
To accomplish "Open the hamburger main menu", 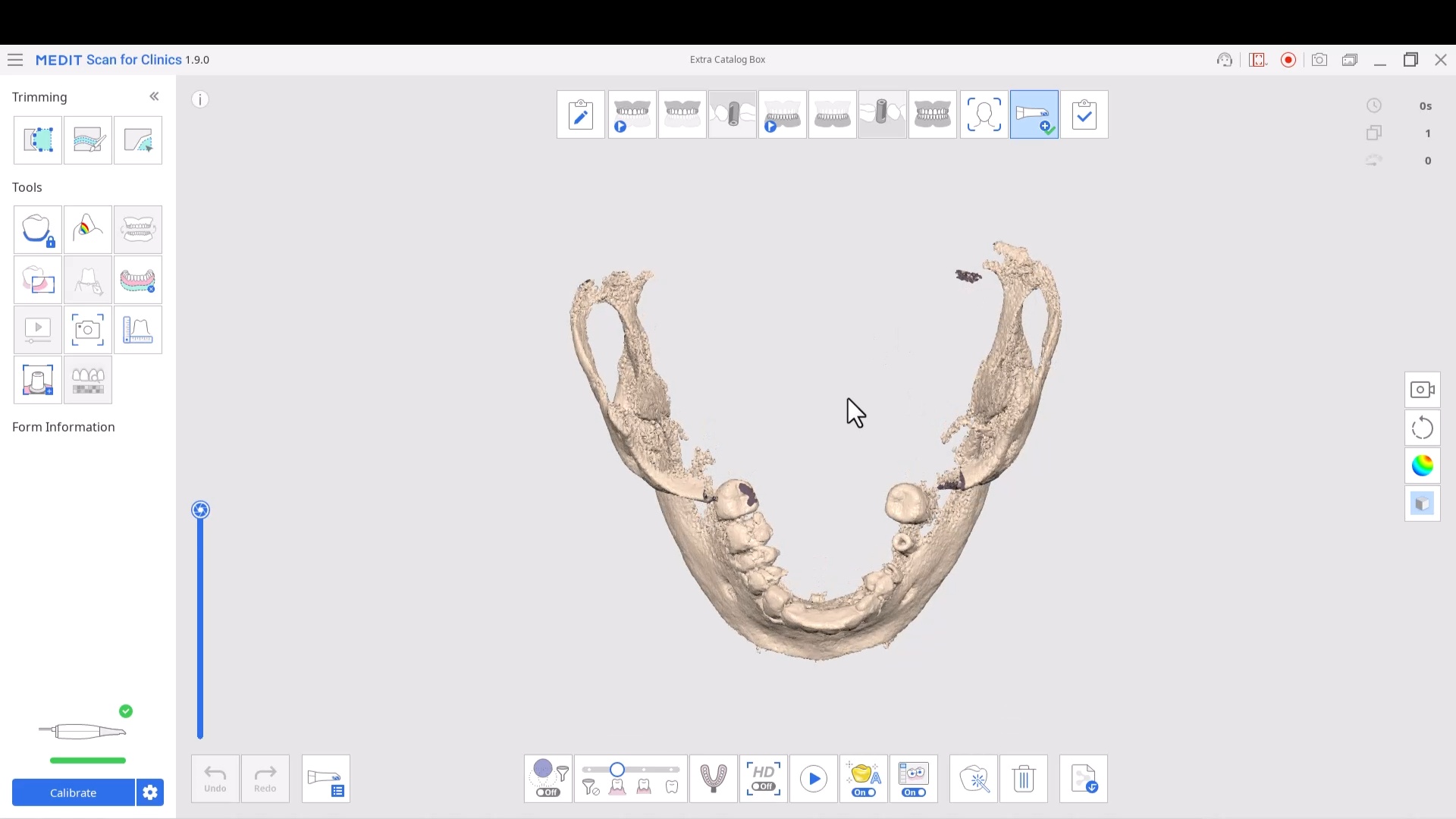I will (x=15, y=60).
